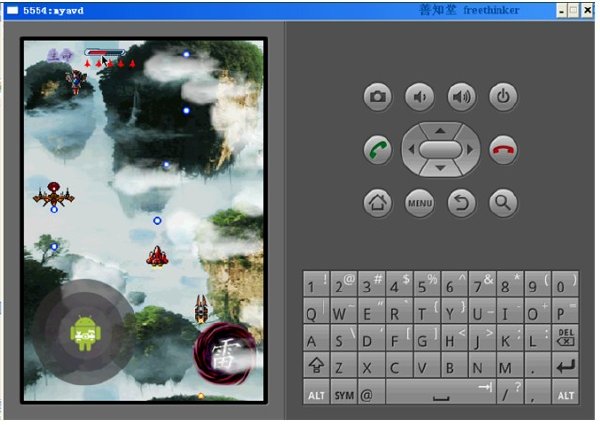Click the S key

tap(344, 337)
